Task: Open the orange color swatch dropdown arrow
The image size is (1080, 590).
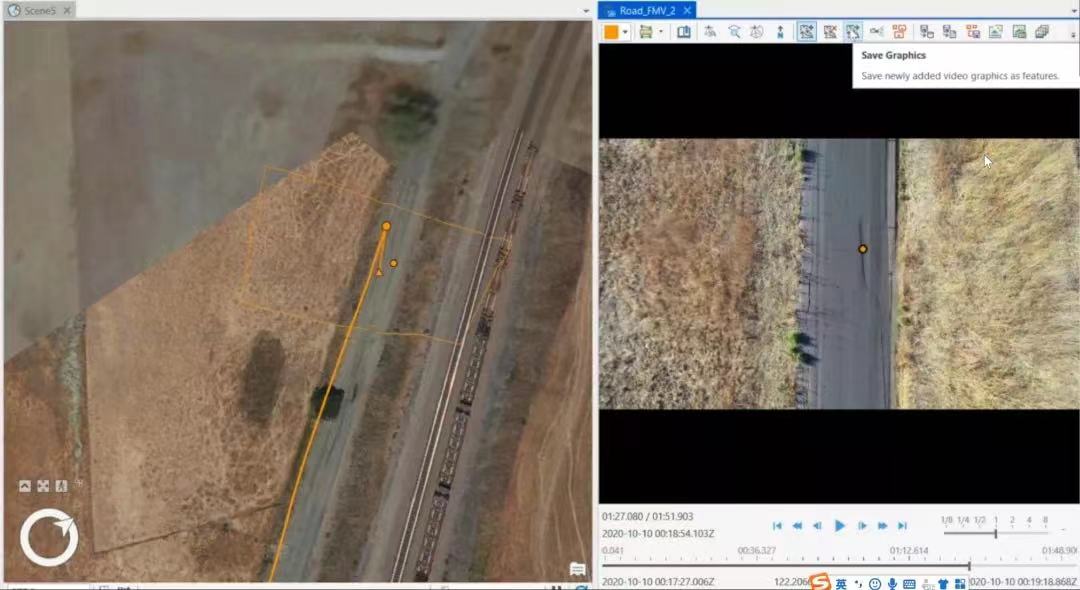Action: [625, 32]
